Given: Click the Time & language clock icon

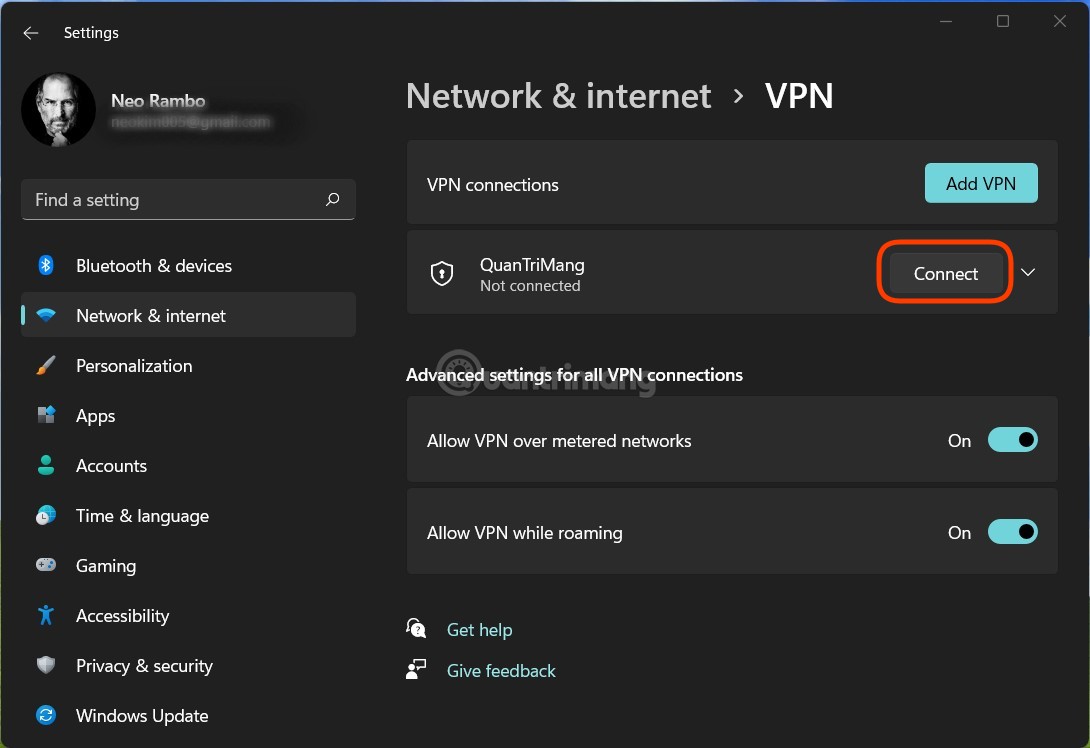Looking at the screenshot, I should (46, 515).
